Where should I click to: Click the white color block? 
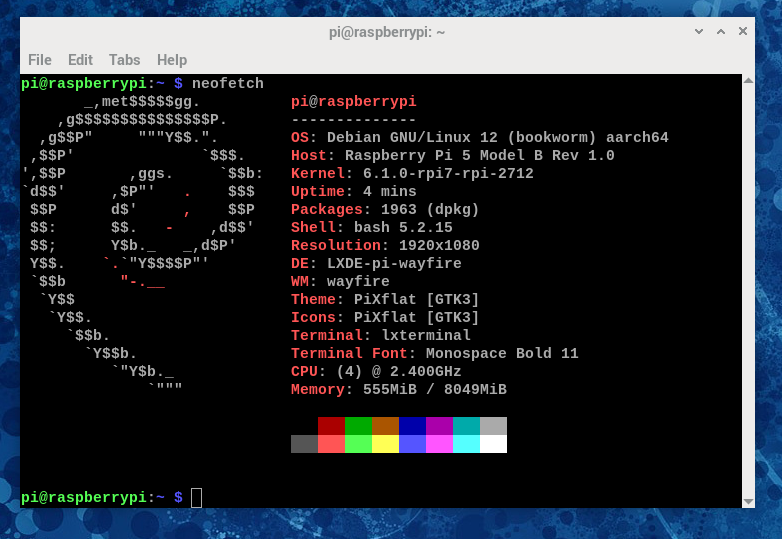(x=493, y=444)
